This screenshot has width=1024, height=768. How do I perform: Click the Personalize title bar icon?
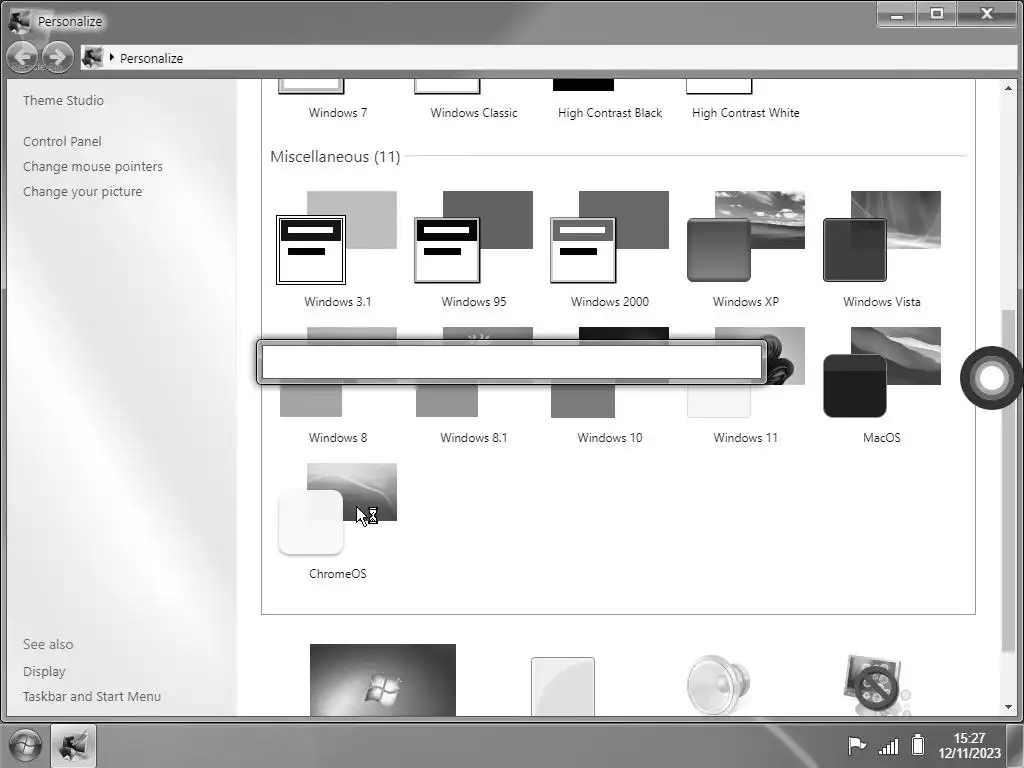click(20, 21)
